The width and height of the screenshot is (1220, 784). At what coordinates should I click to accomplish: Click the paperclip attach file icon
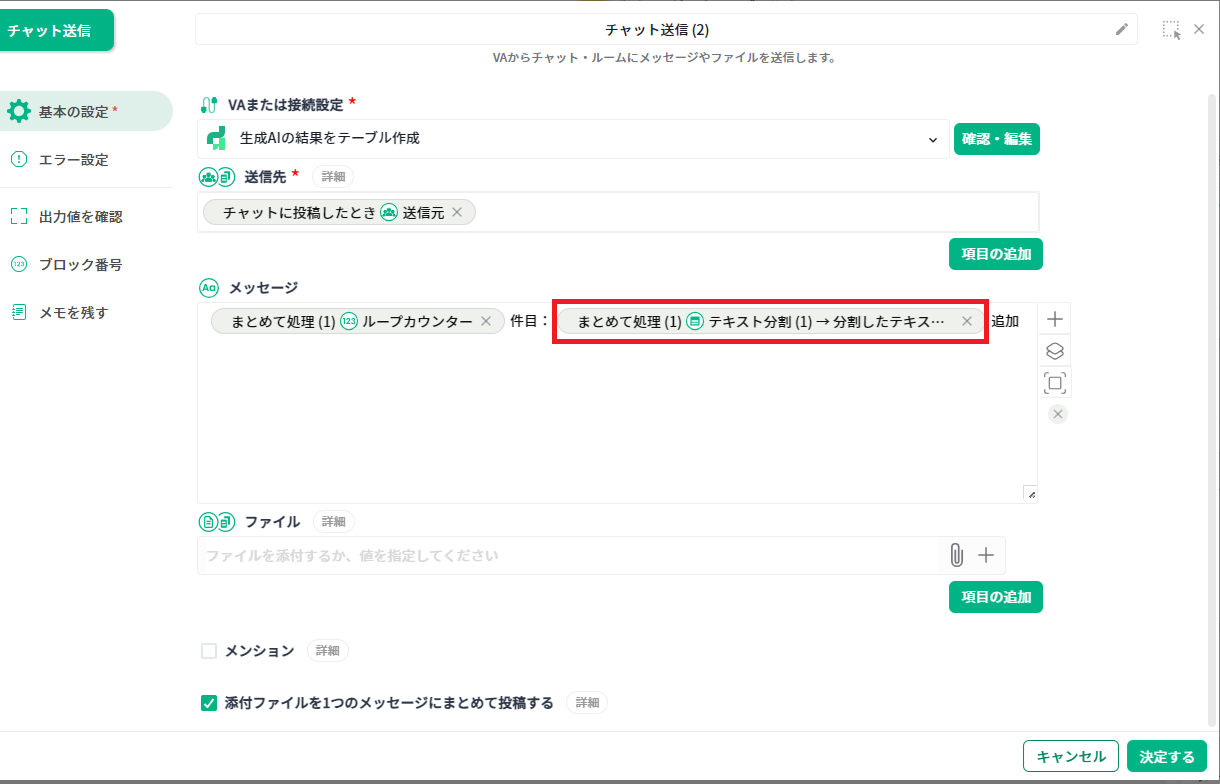click(956, 555)
